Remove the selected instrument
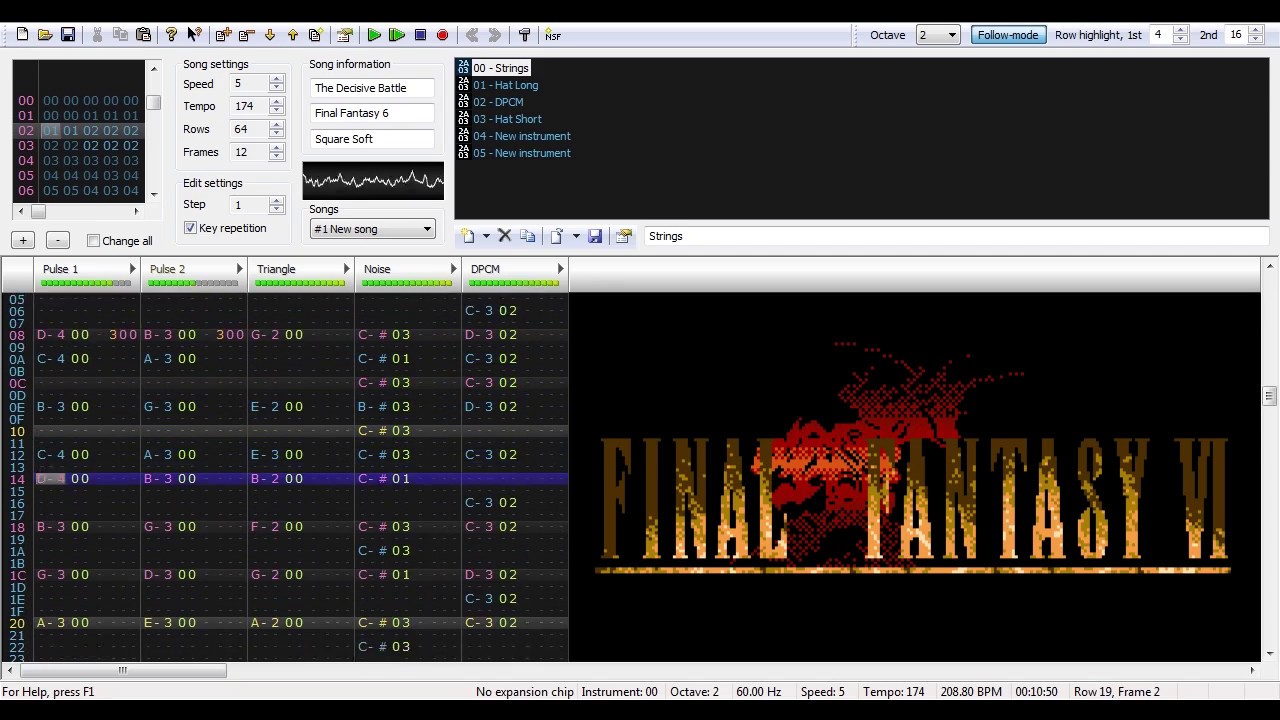Viewport: 1280px width, 720px height. pyautogui.click(x=505, y=236)
